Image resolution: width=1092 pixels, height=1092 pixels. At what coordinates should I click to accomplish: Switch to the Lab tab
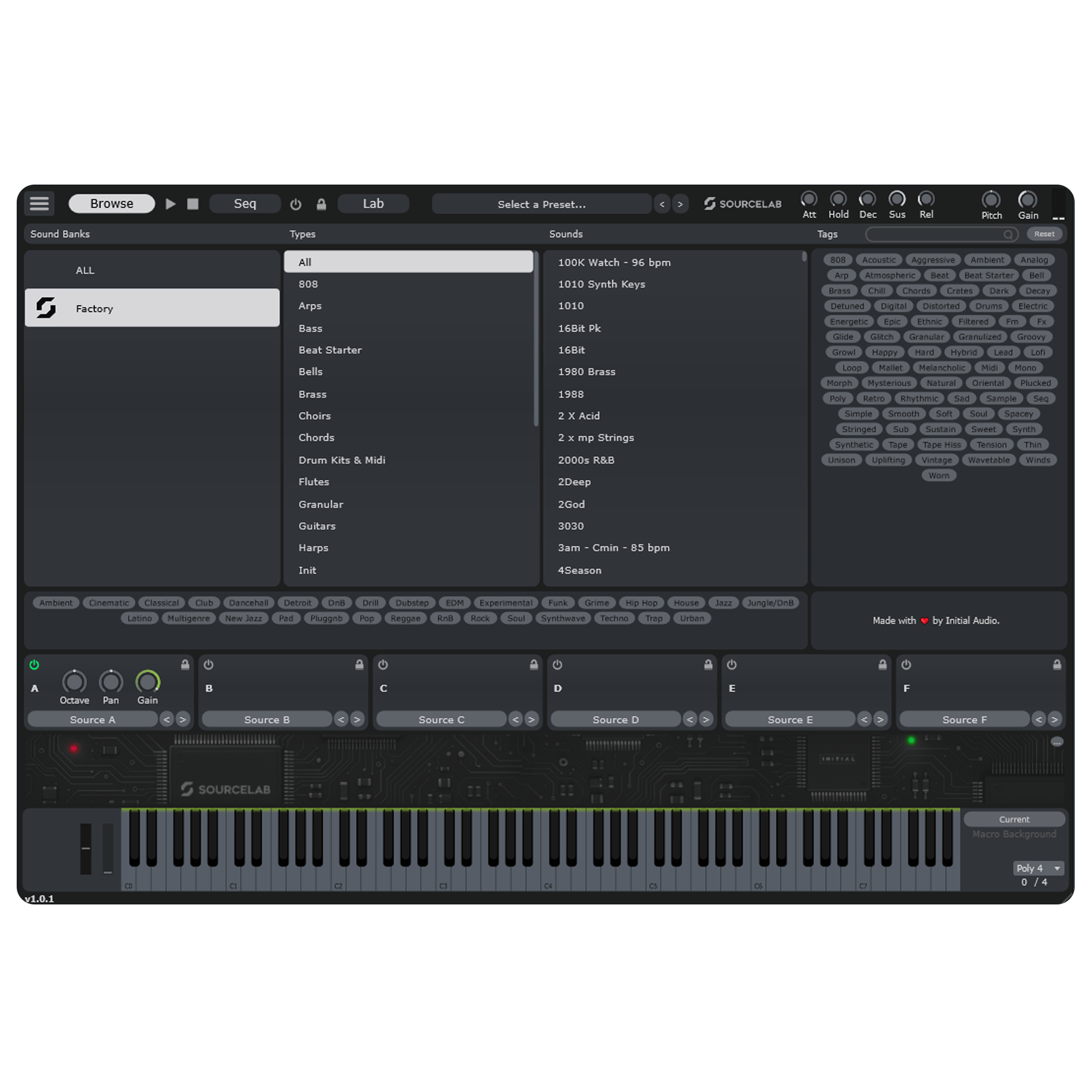point(373,204)
